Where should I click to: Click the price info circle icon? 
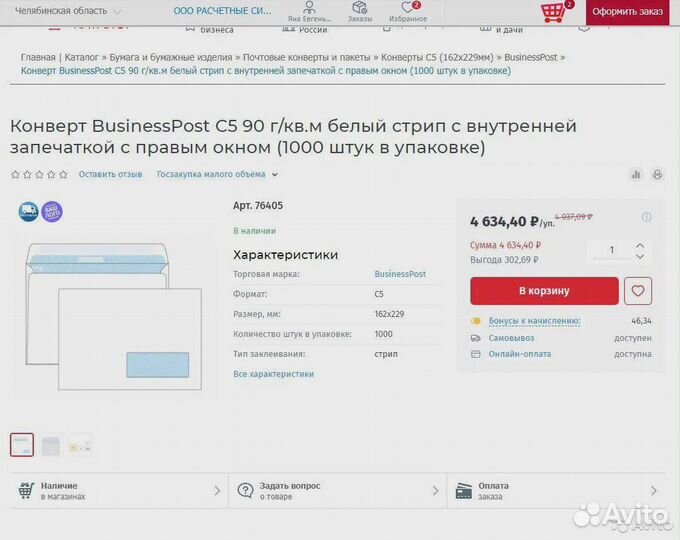point(646,217)
